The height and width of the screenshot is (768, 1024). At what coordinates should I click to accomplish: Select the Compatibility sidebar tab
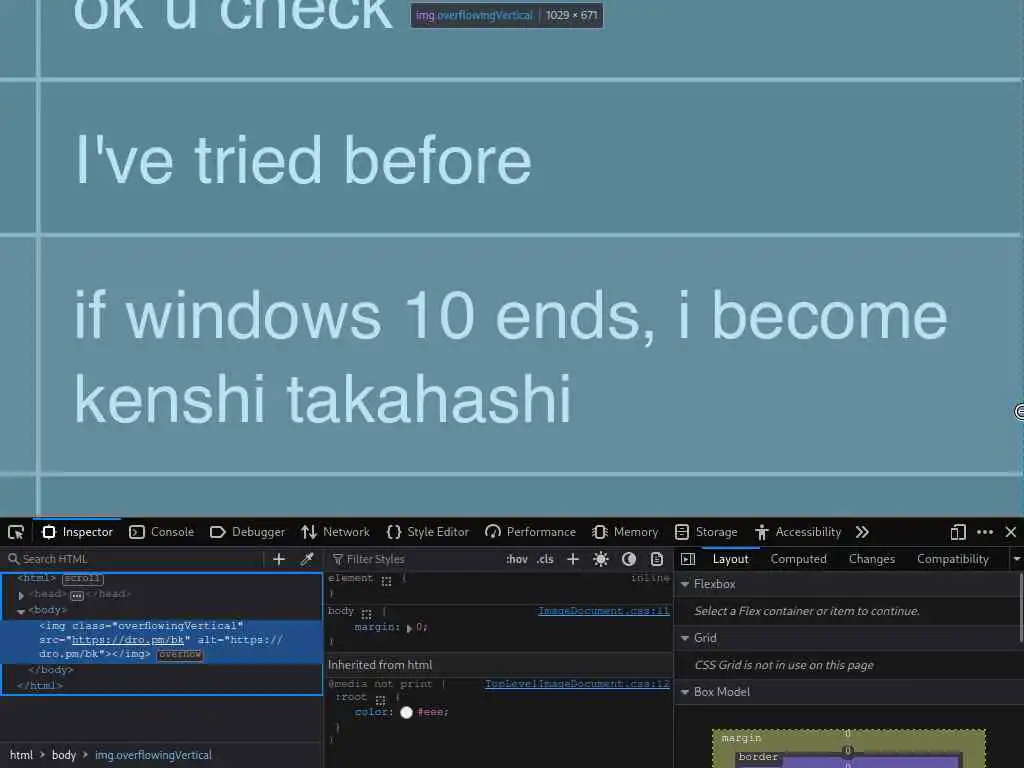point(952,559)
